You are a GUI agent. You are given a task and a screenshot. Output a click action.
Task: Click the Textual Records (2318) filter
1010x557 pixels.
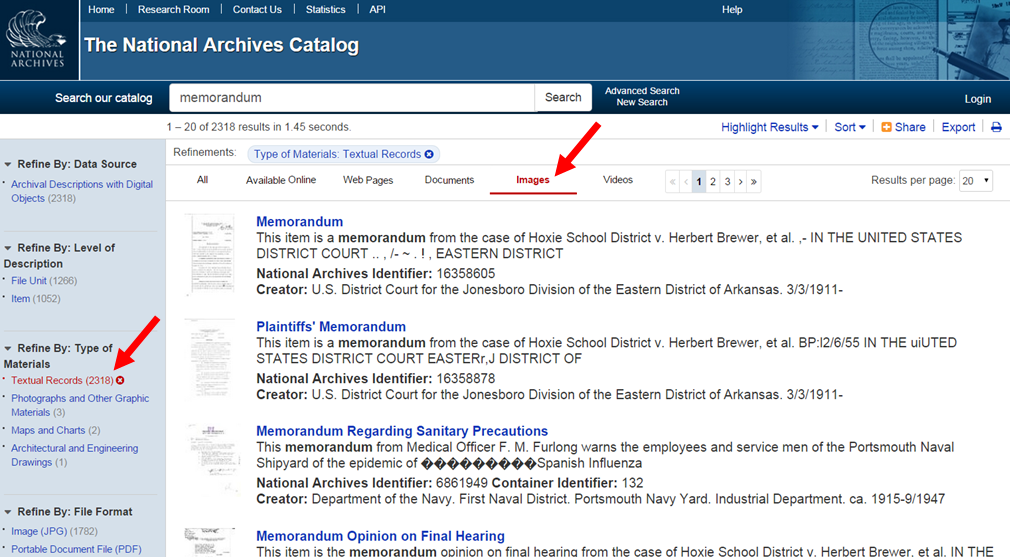coord(62,381)
